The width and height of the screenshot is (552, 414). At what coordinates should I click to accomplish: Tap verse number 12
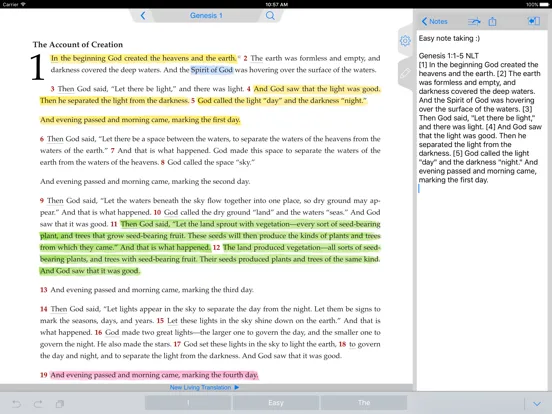(x=217, y=248)
